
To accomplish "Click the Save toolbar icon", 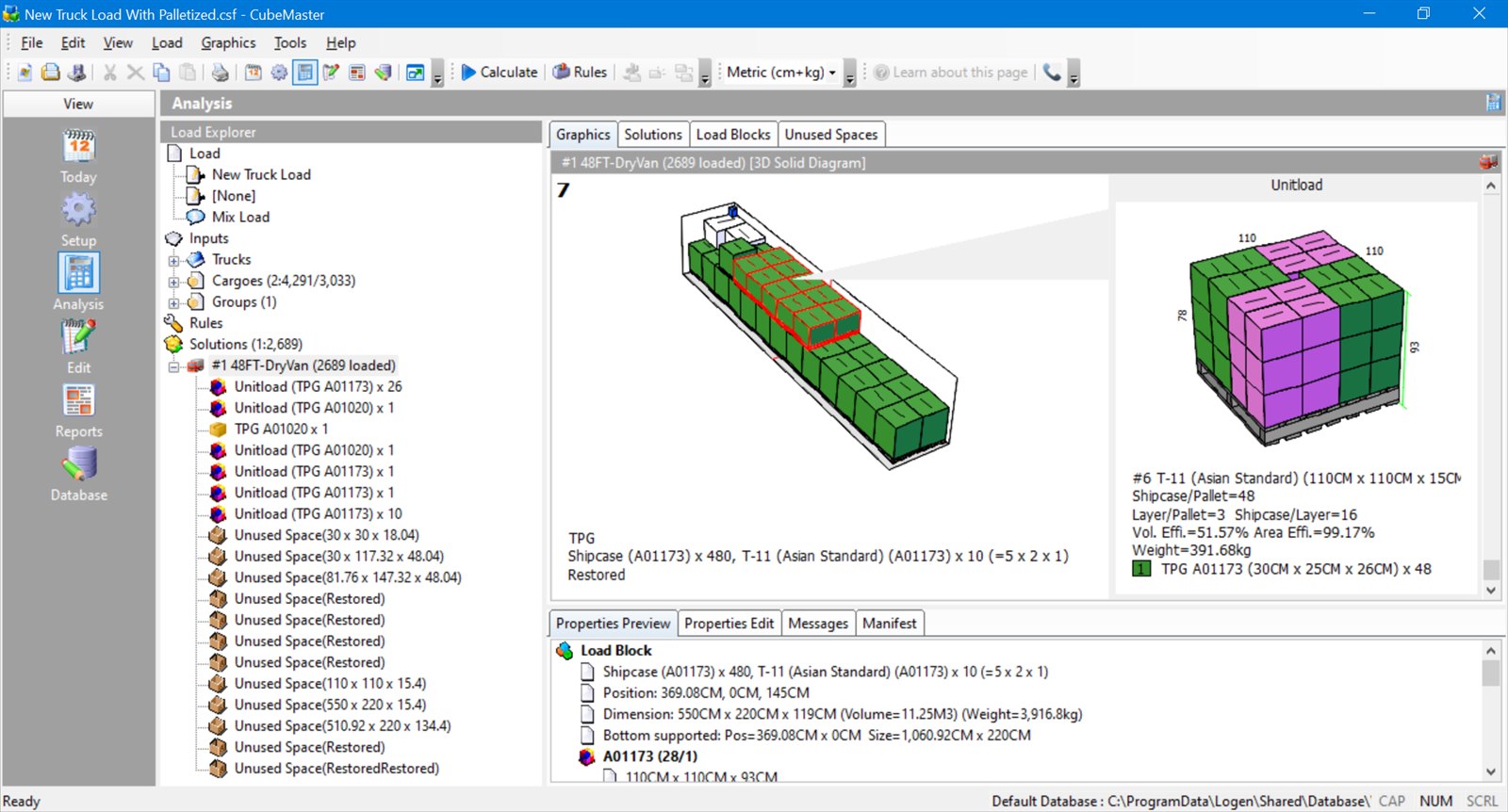I will 77,73.
